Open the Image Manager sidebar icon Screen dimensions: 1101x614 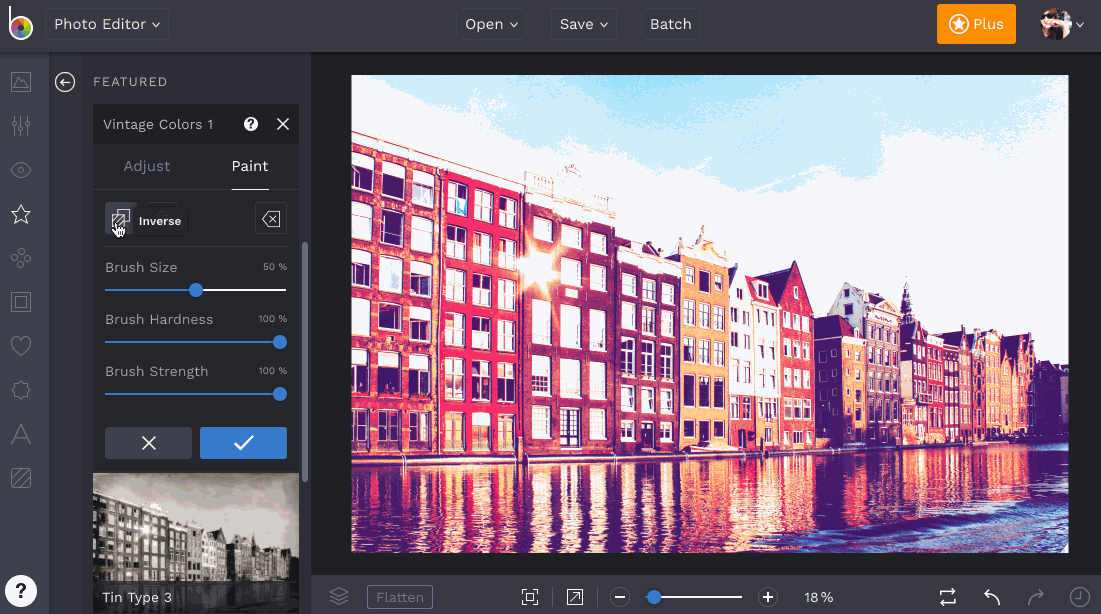click(21, 82)
